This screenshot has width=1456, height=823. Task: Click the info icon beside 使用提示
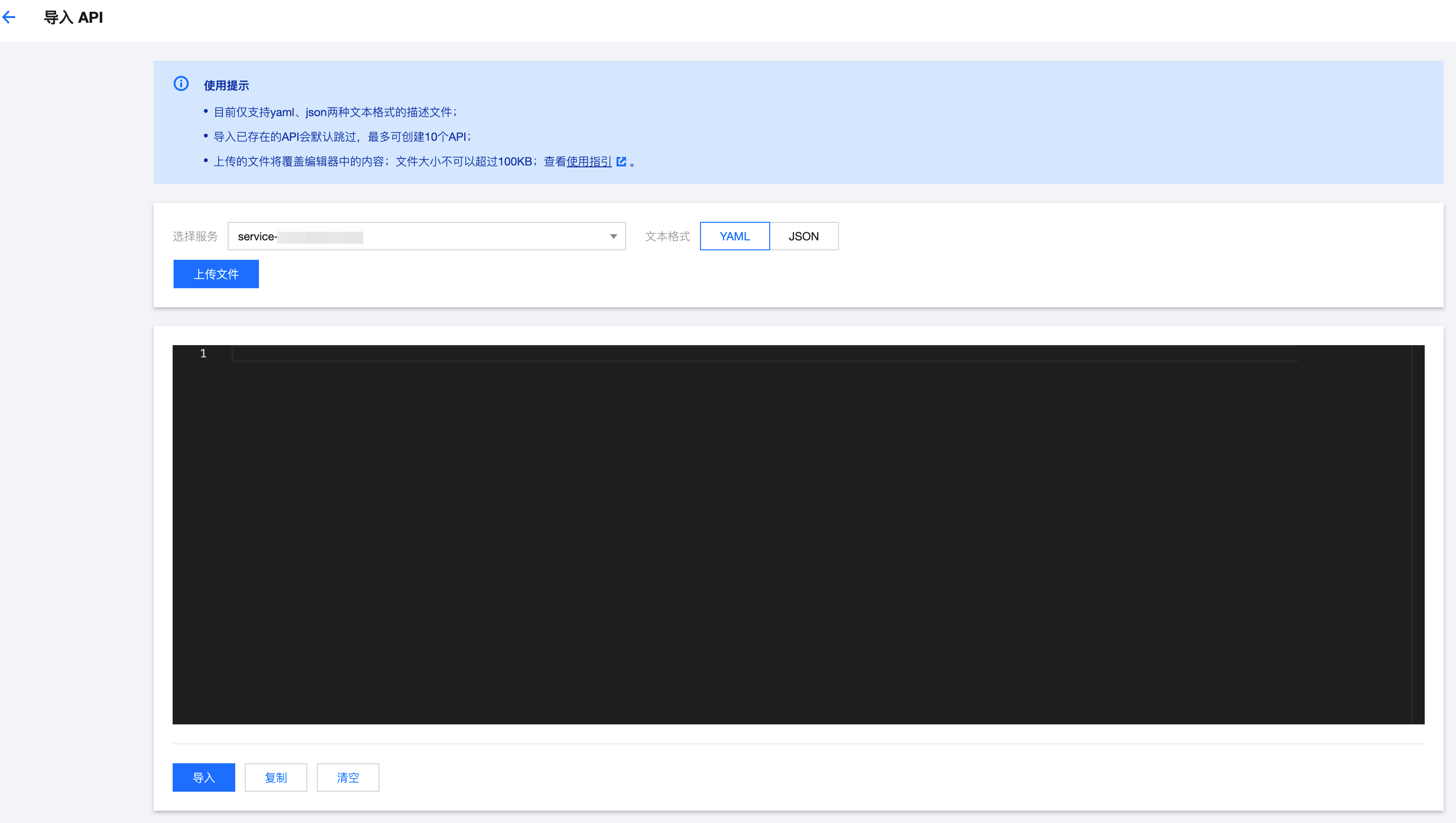[181, 83]
